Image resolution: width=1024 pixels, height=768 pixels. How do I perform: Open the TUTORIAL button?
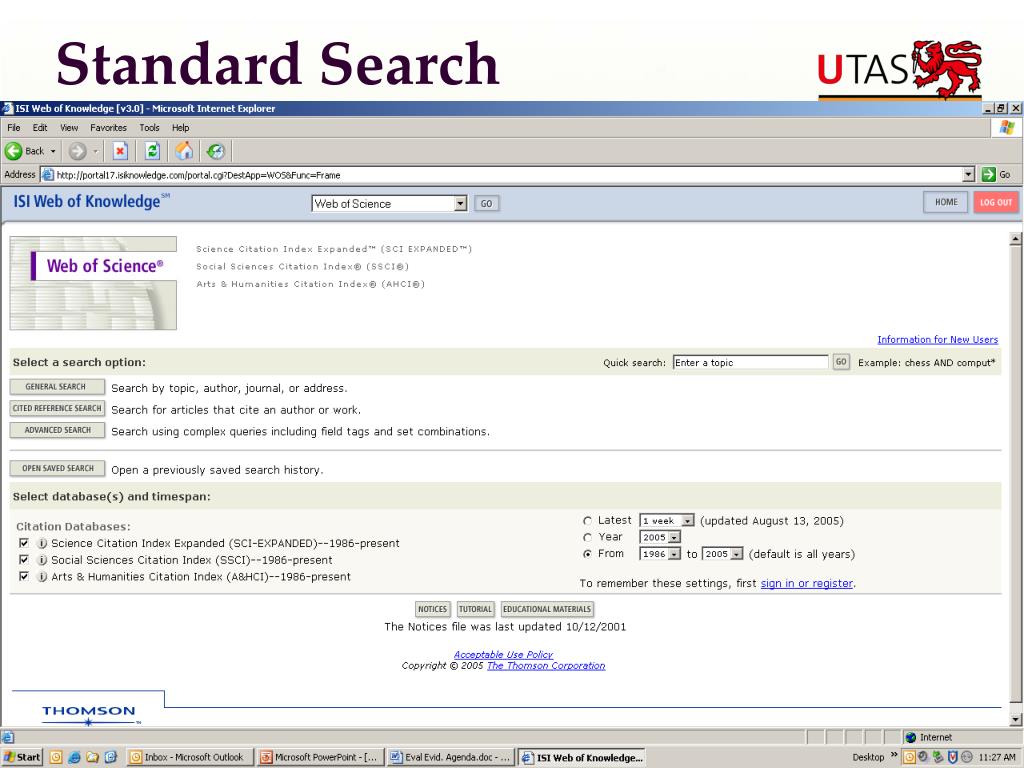click(x=475, y=609)
